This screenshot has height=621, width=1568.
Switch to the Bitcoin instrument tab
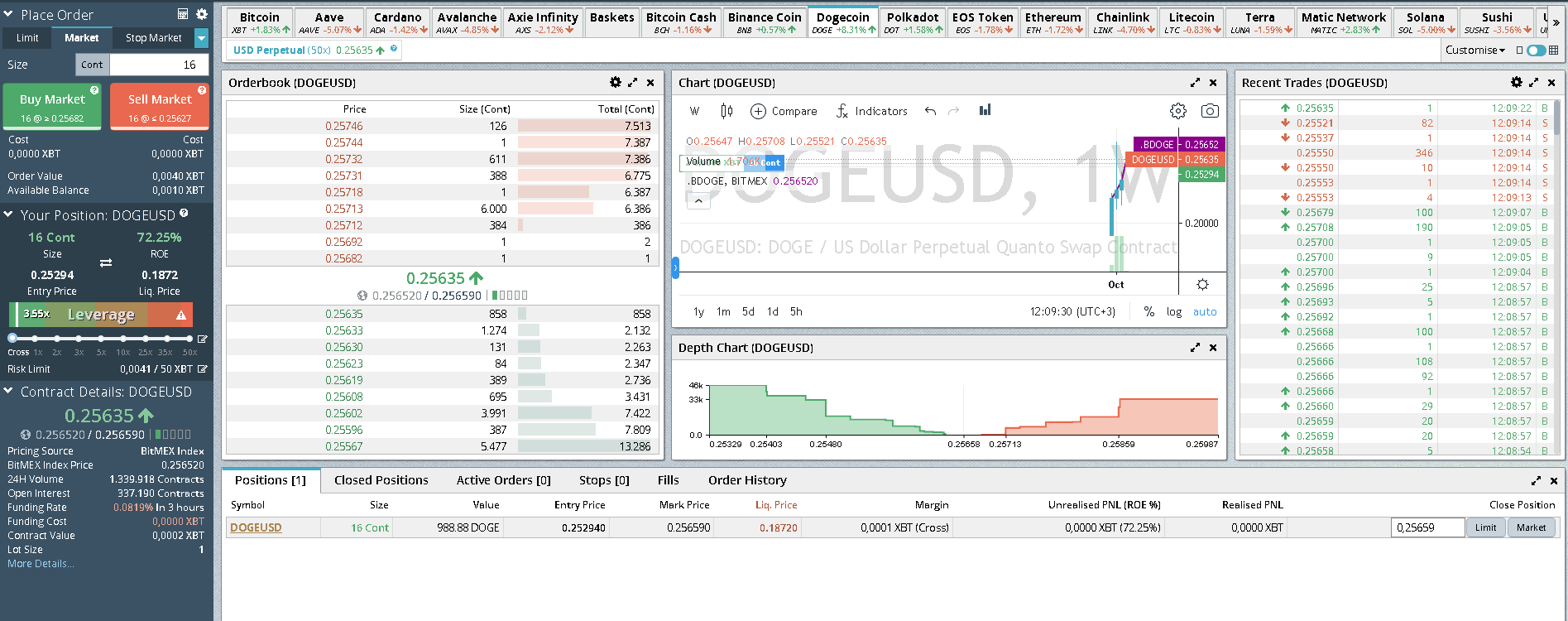coord(260,22)
